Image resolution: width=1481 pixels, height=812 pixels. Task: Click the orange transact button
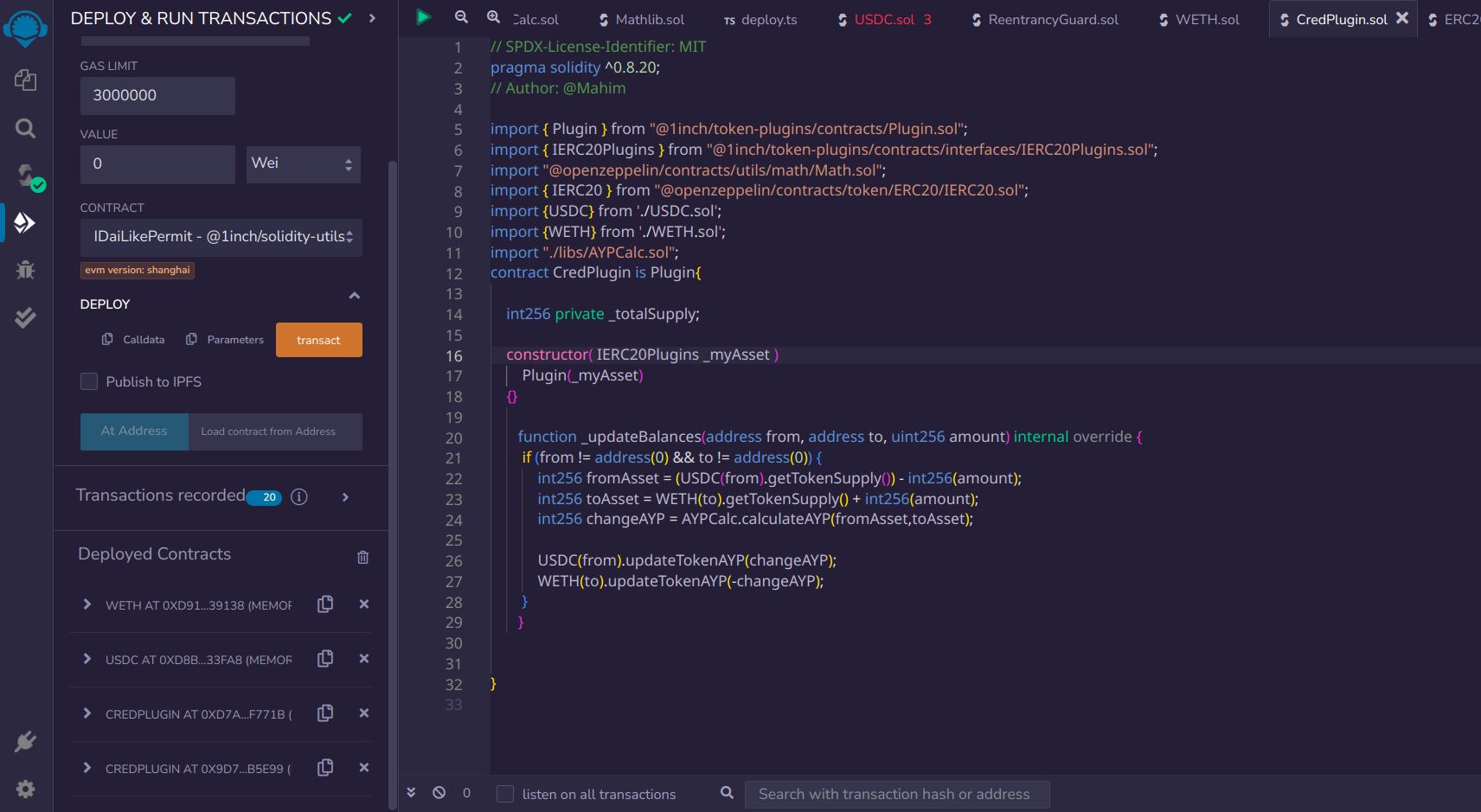pyautogui.click(x=319, y=340)
